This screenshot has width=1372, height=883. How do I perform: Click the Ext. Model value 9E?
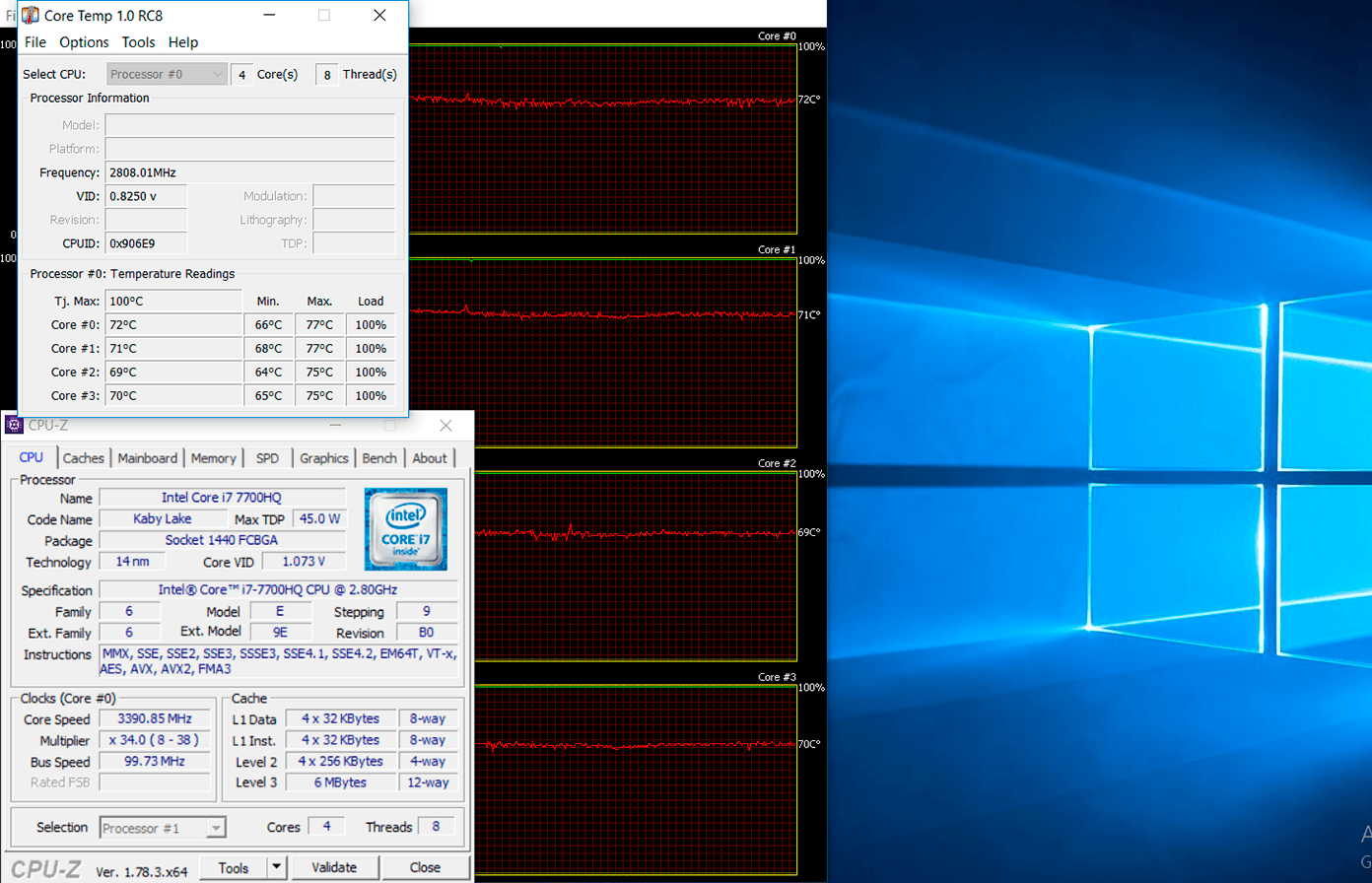point(279,633)
